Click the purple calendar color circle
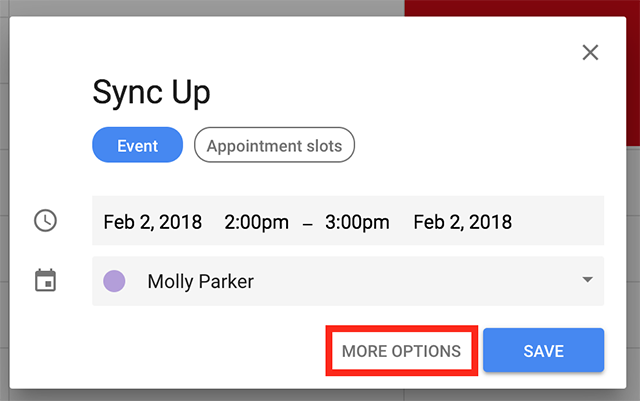Screen dimensions: 640x401 point(115,281)
